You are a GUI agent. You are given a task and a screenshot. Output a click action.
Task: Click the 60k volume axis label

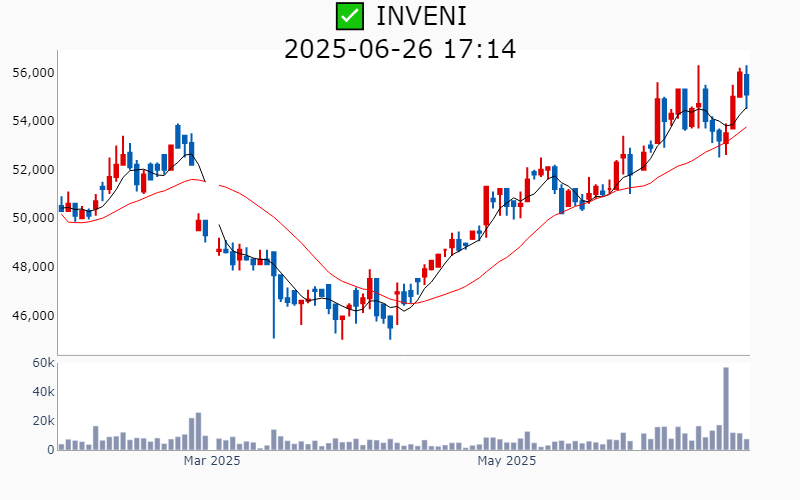(43, 363)
